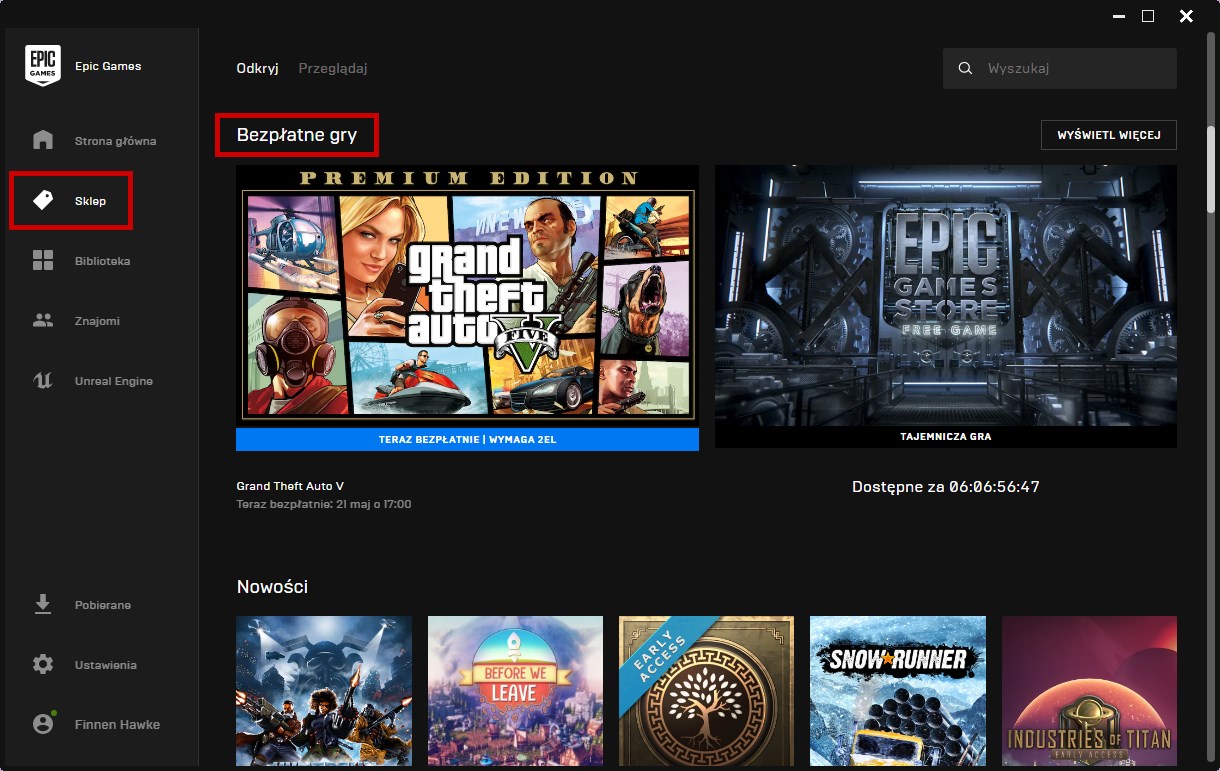Click the Teraz bezpłatnie blue banner
The image size is (1220, 771).
pos(467,439)
